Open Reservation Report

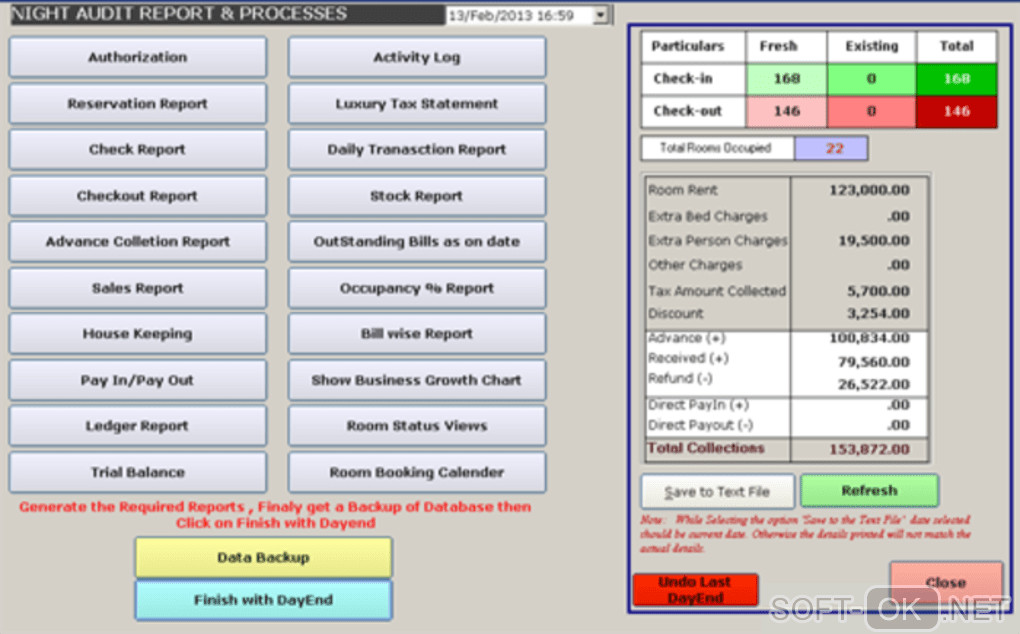click(x=138, y=104)
